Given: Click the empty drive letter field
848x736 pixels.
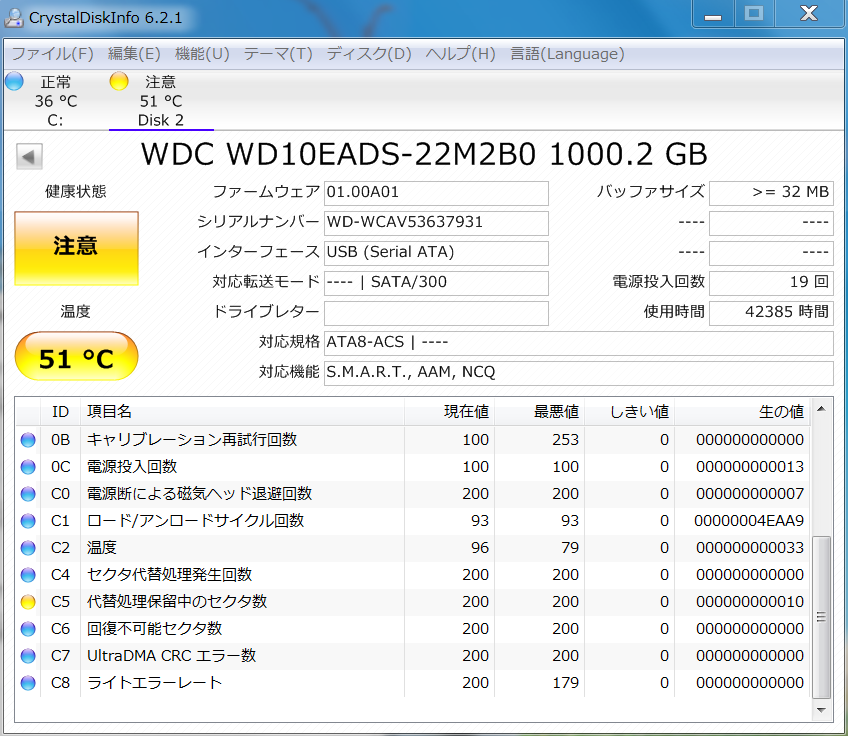Looking at the screenshot, I should point(436,313).
